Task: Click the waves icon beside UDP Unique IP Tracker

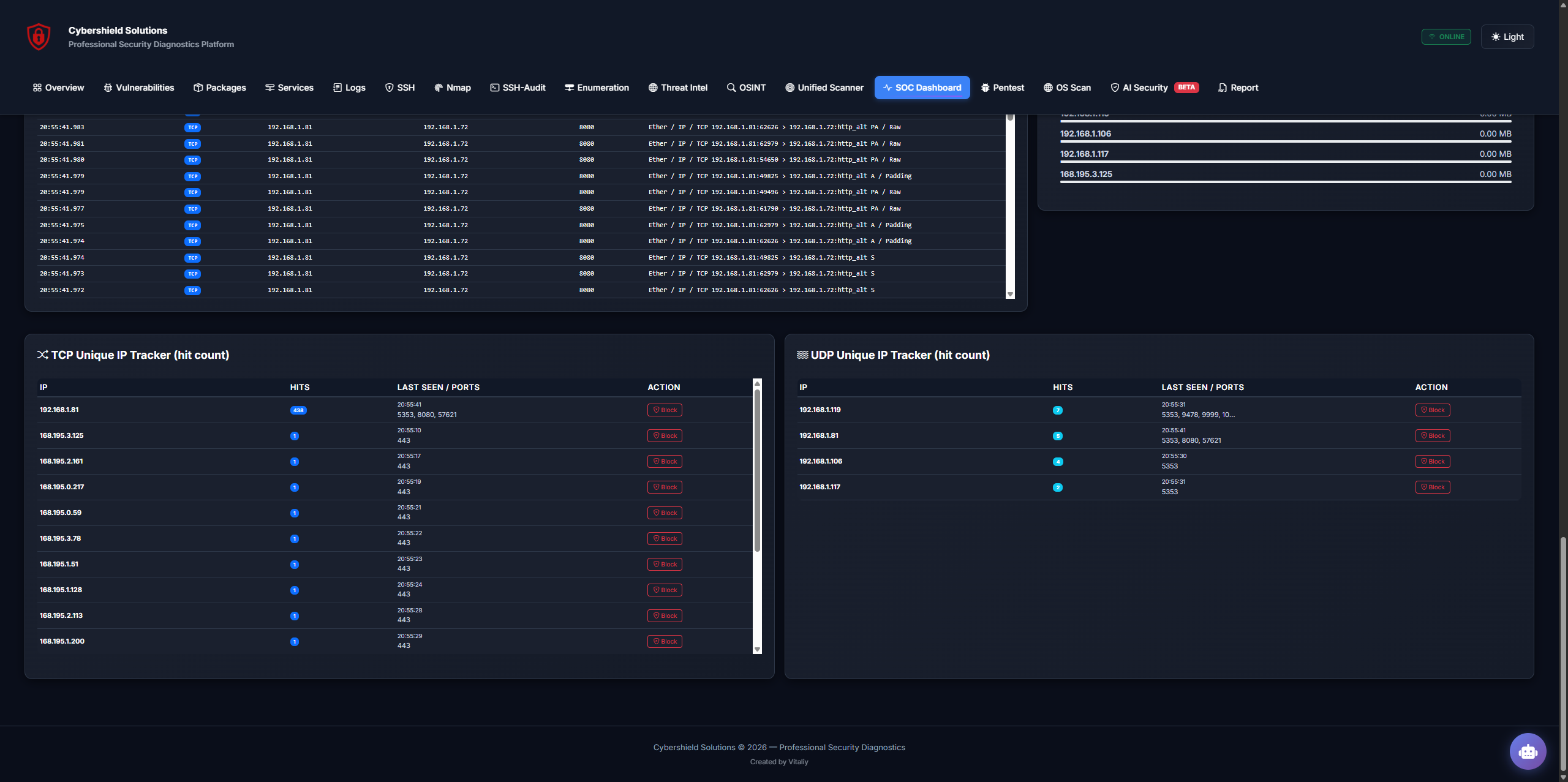Action: [x=804, y=355]
